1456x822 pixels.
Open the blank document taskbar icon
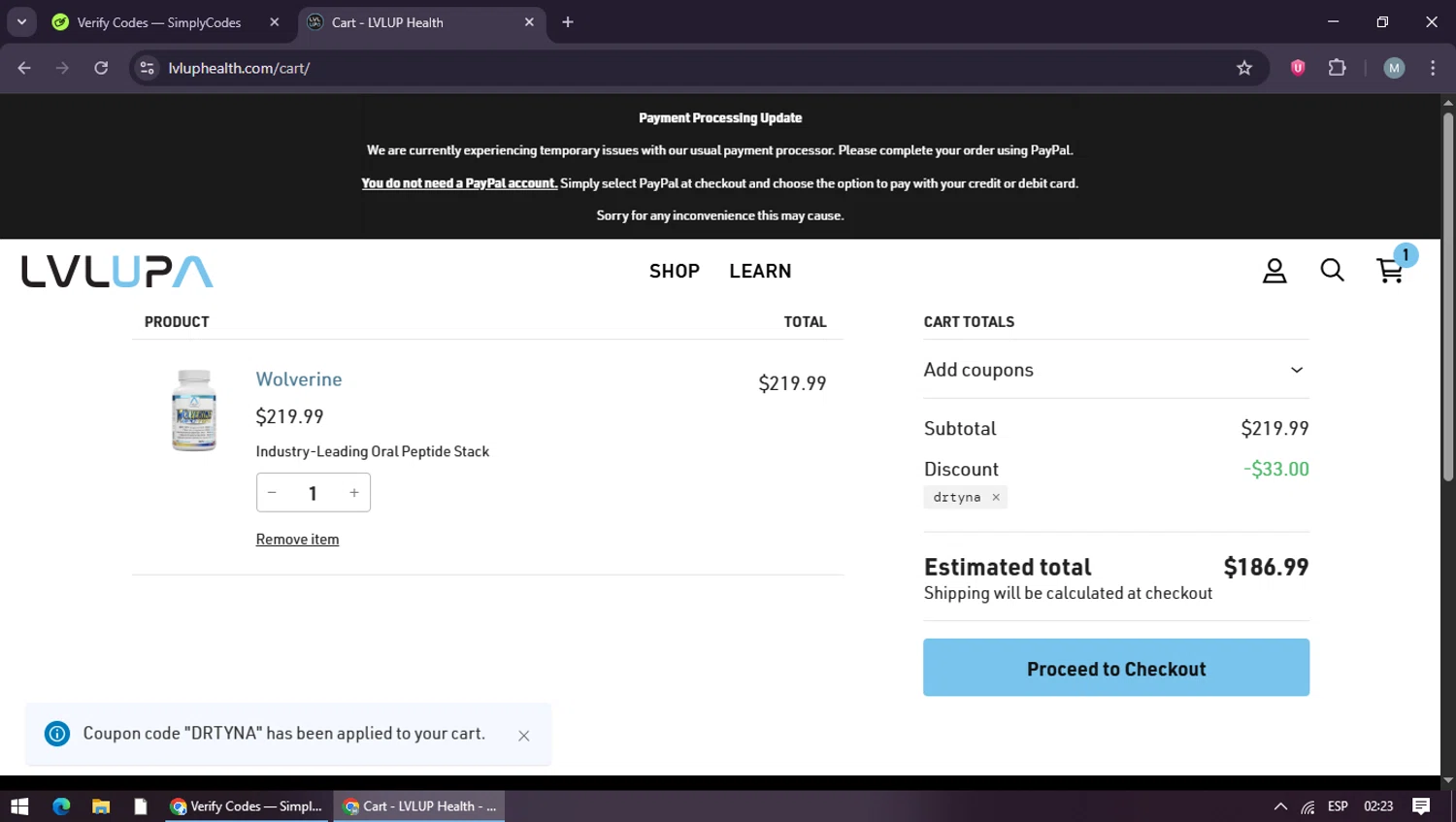(141, 806)
